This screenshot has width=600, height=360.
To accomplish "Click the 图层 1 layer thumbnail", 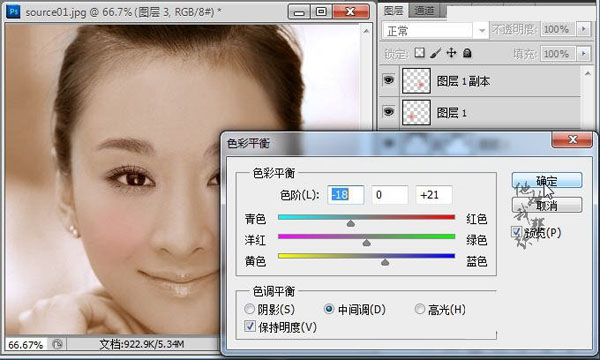I will click(416, 112).
